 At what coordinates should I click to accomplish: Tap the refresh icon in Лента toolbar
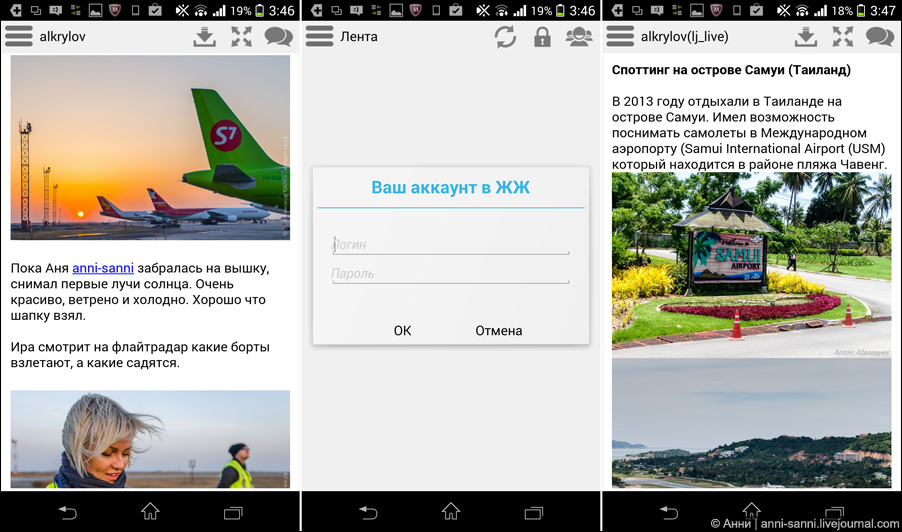(506, 38)
